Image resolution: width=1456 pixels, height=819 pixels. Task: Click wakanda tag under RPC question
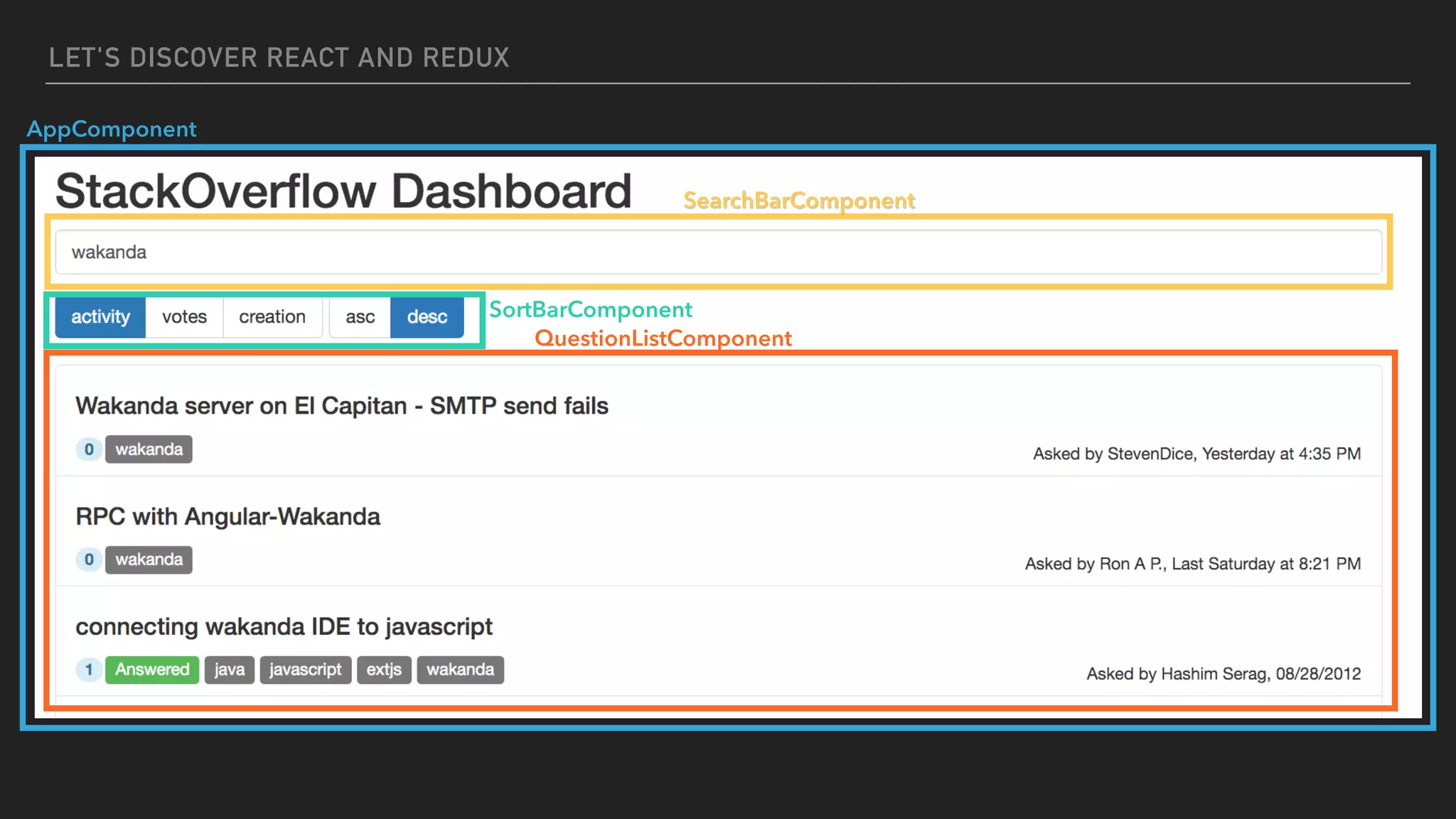(x=149, y=560)
